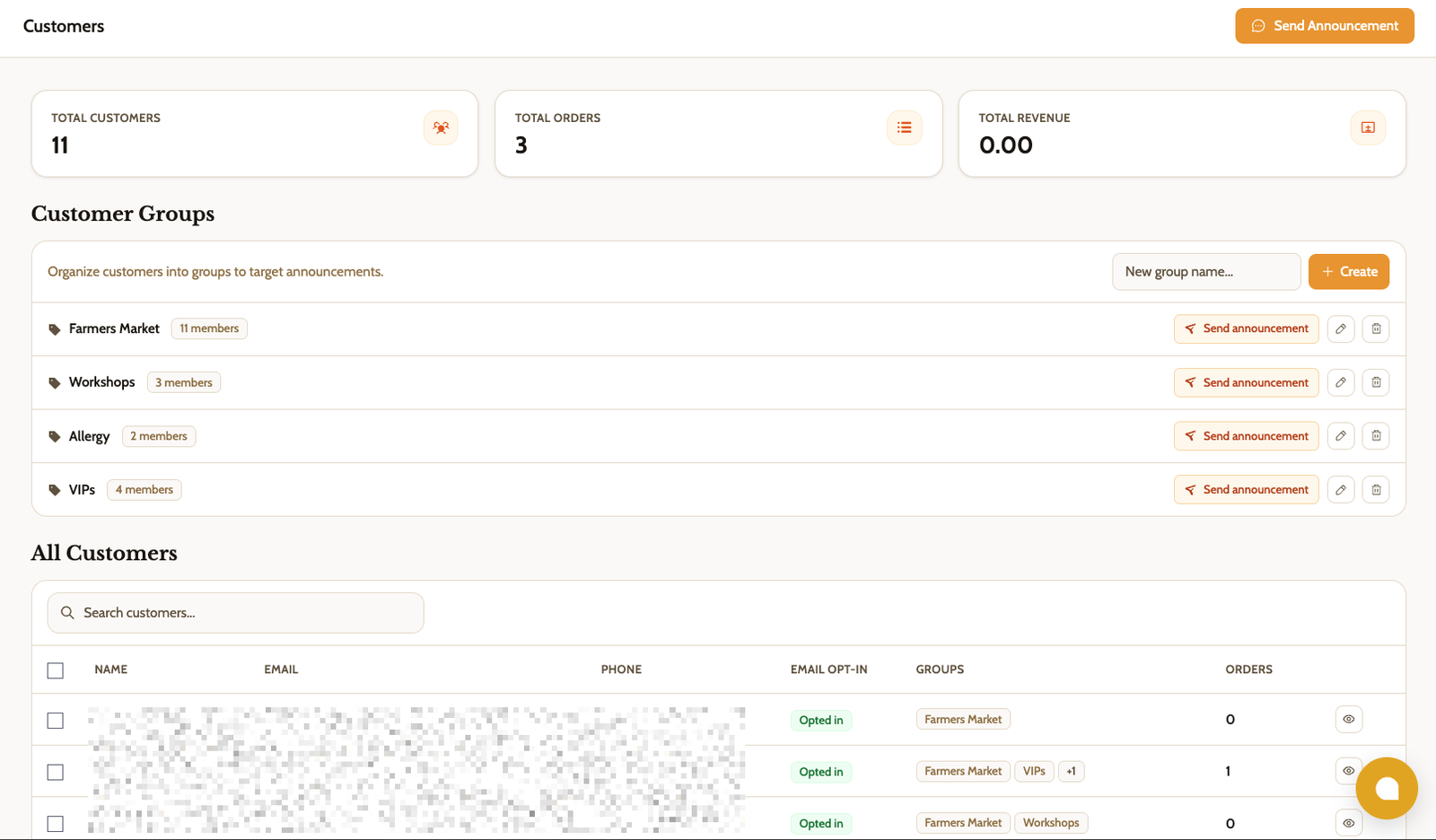Screen dimensions: 1436x840
Task: Delete the VIPs group
Action: (1376, 489)
